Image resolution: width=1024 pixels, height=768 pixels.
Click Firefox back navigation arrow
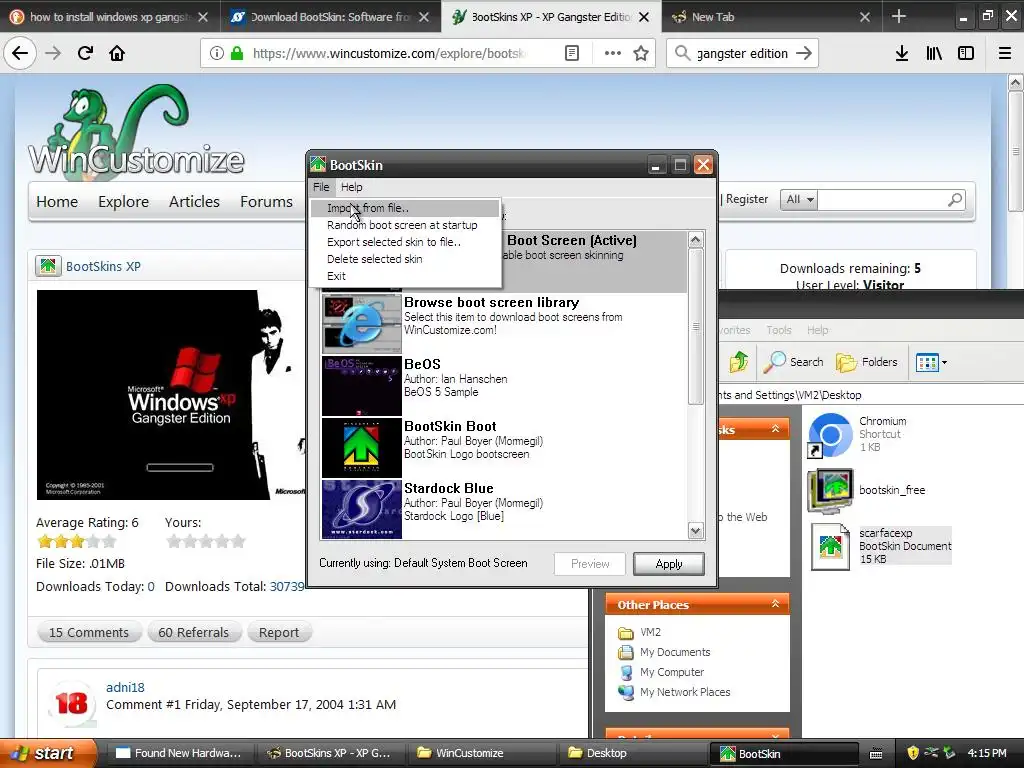20,53
